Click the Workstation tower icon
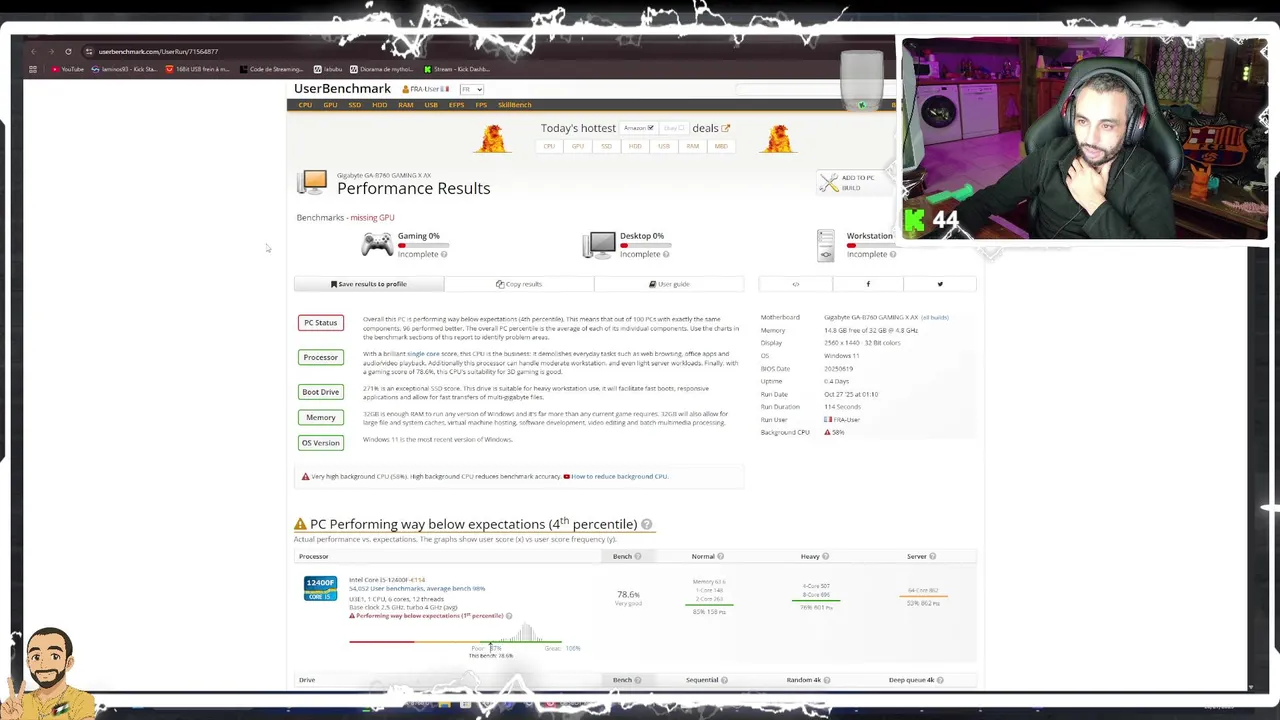 pos(825,245)
